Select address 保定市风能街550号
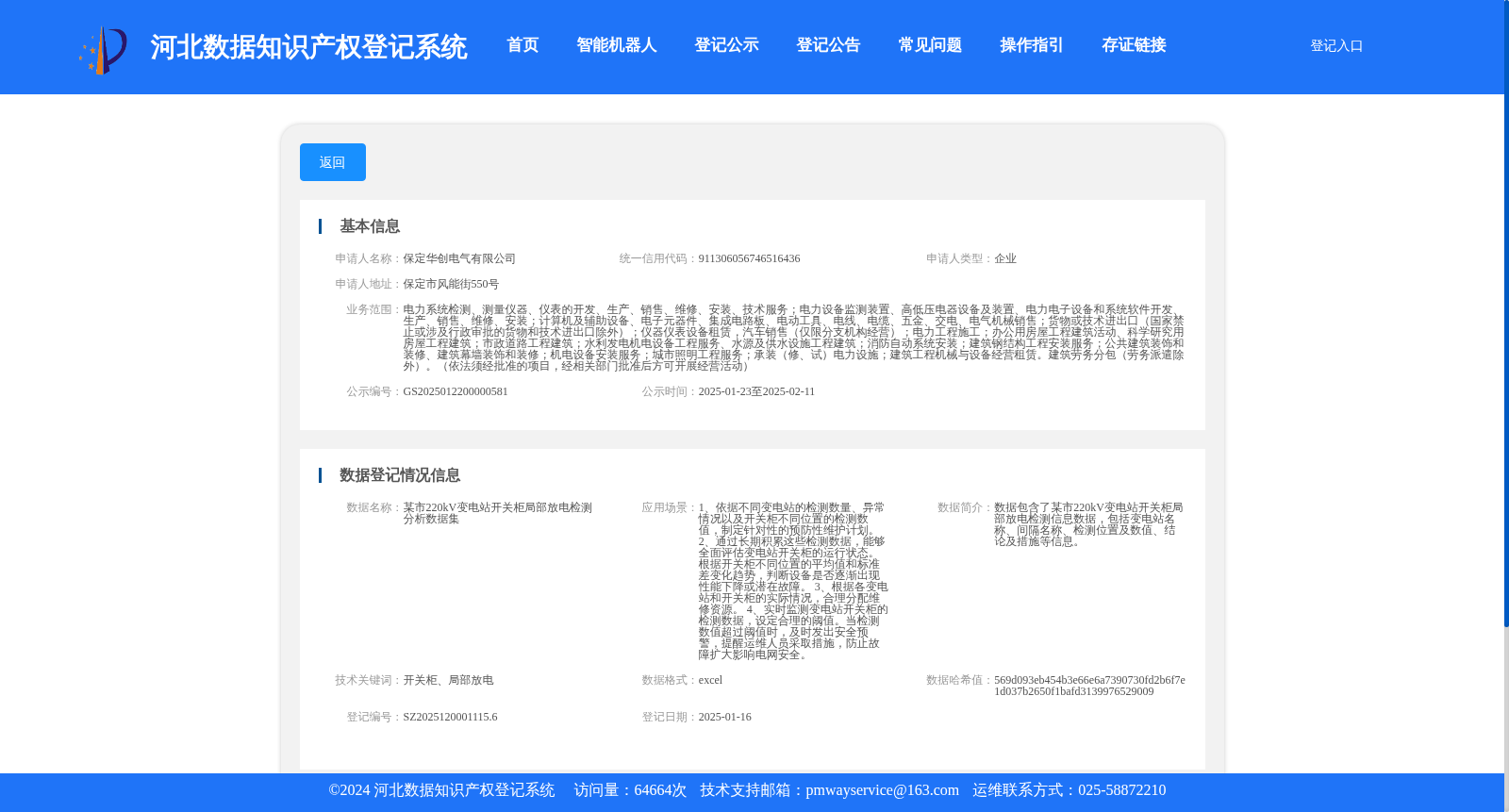Screen dimensions: 1509x812 [451, 284]
